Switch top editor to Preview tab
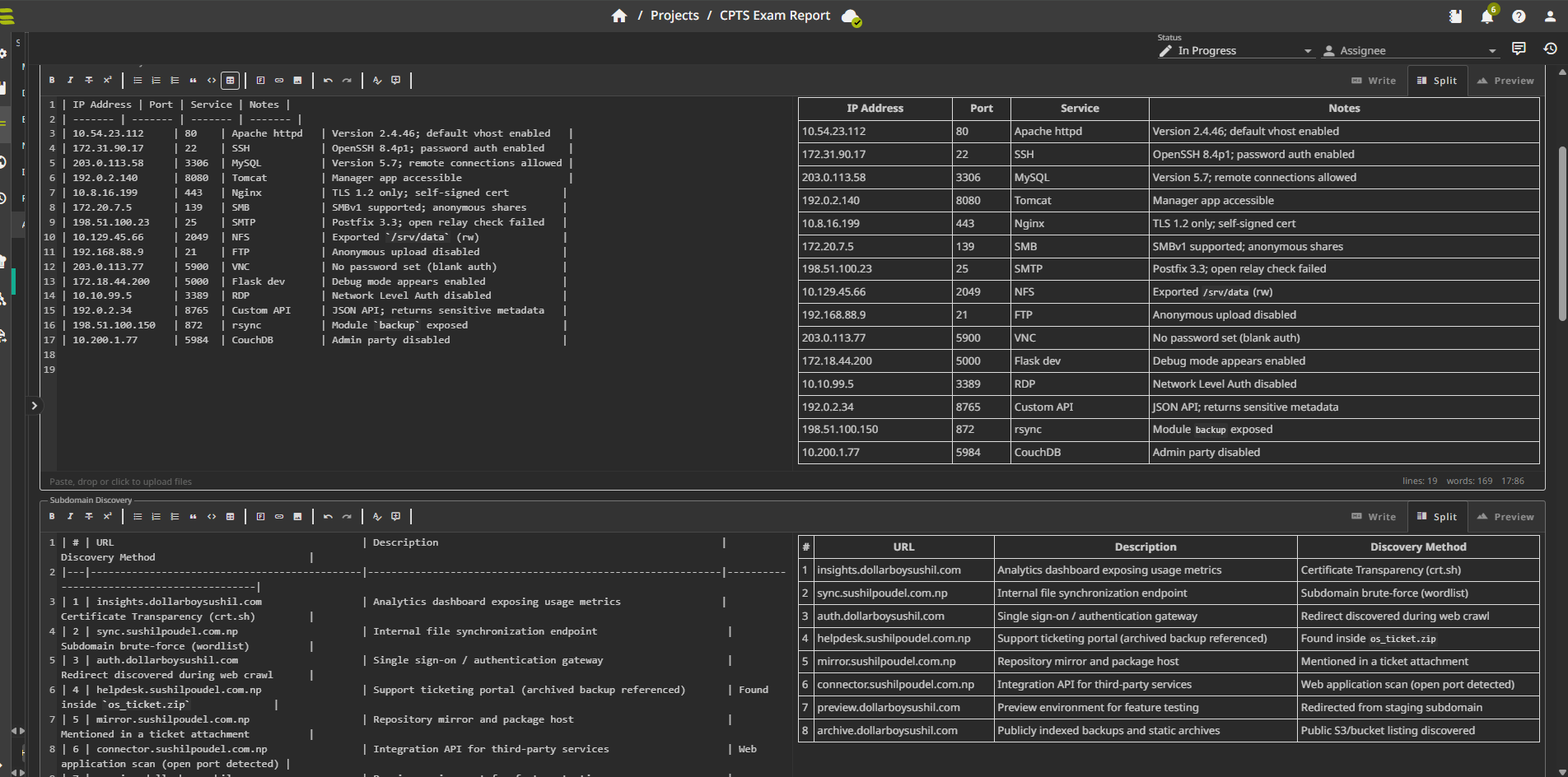Screen dimensions: 1568x777 coord(1505,81)
